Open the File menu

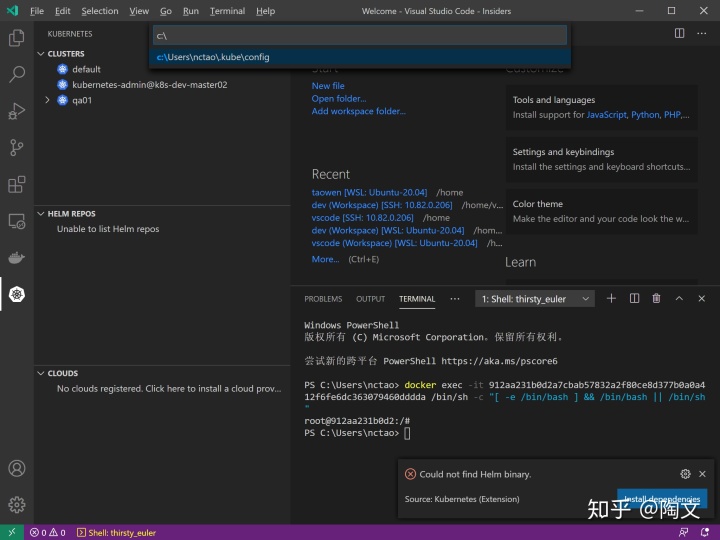click(37, 11)
